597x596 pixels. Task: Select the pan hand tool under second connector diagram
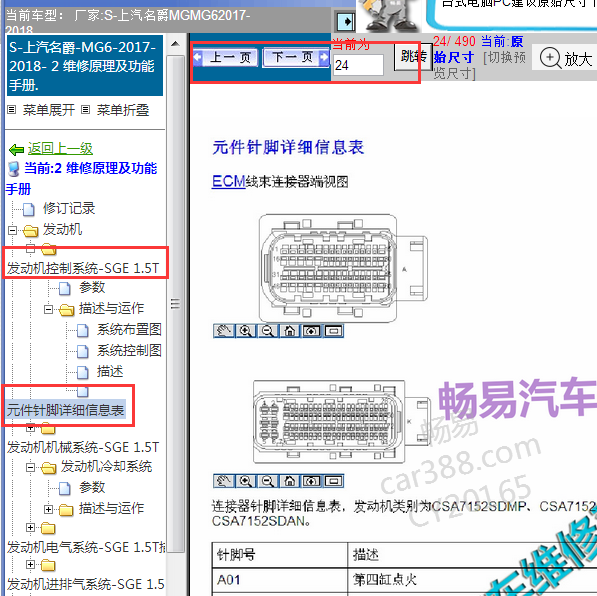[224, 481]
